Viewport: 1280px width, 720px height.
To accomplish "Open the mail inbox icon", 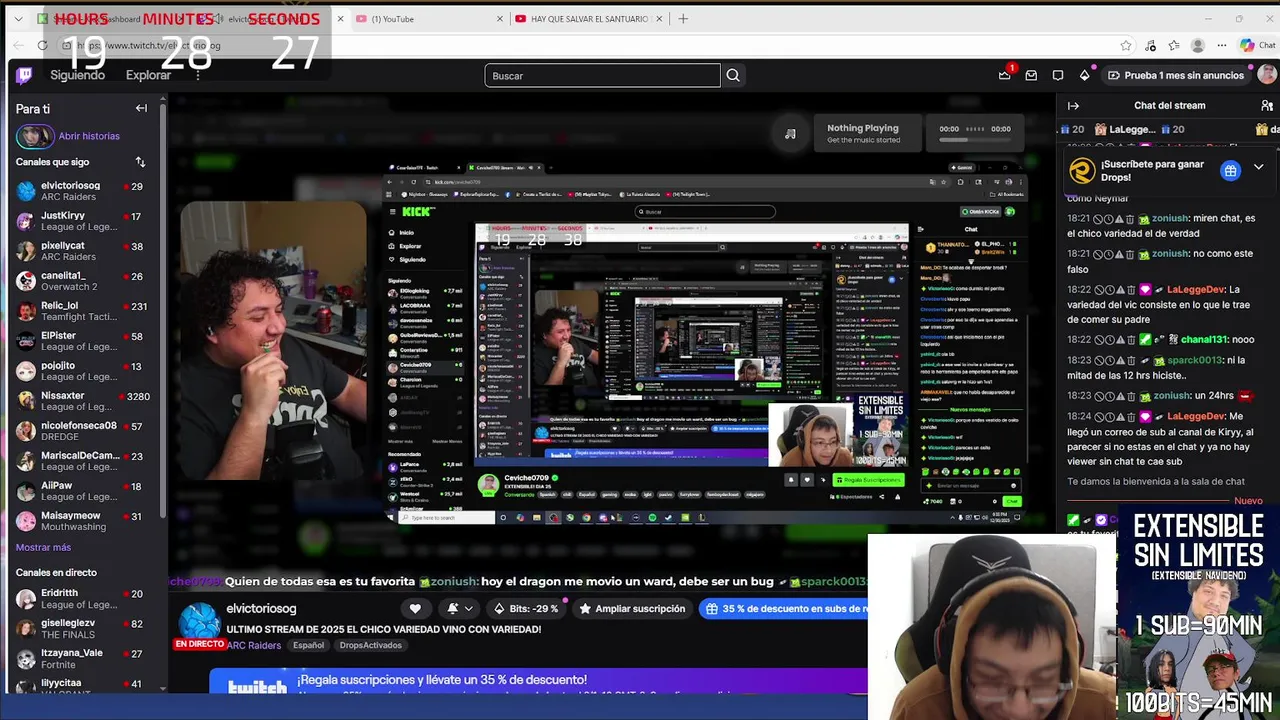I will tap(1031, 75).
